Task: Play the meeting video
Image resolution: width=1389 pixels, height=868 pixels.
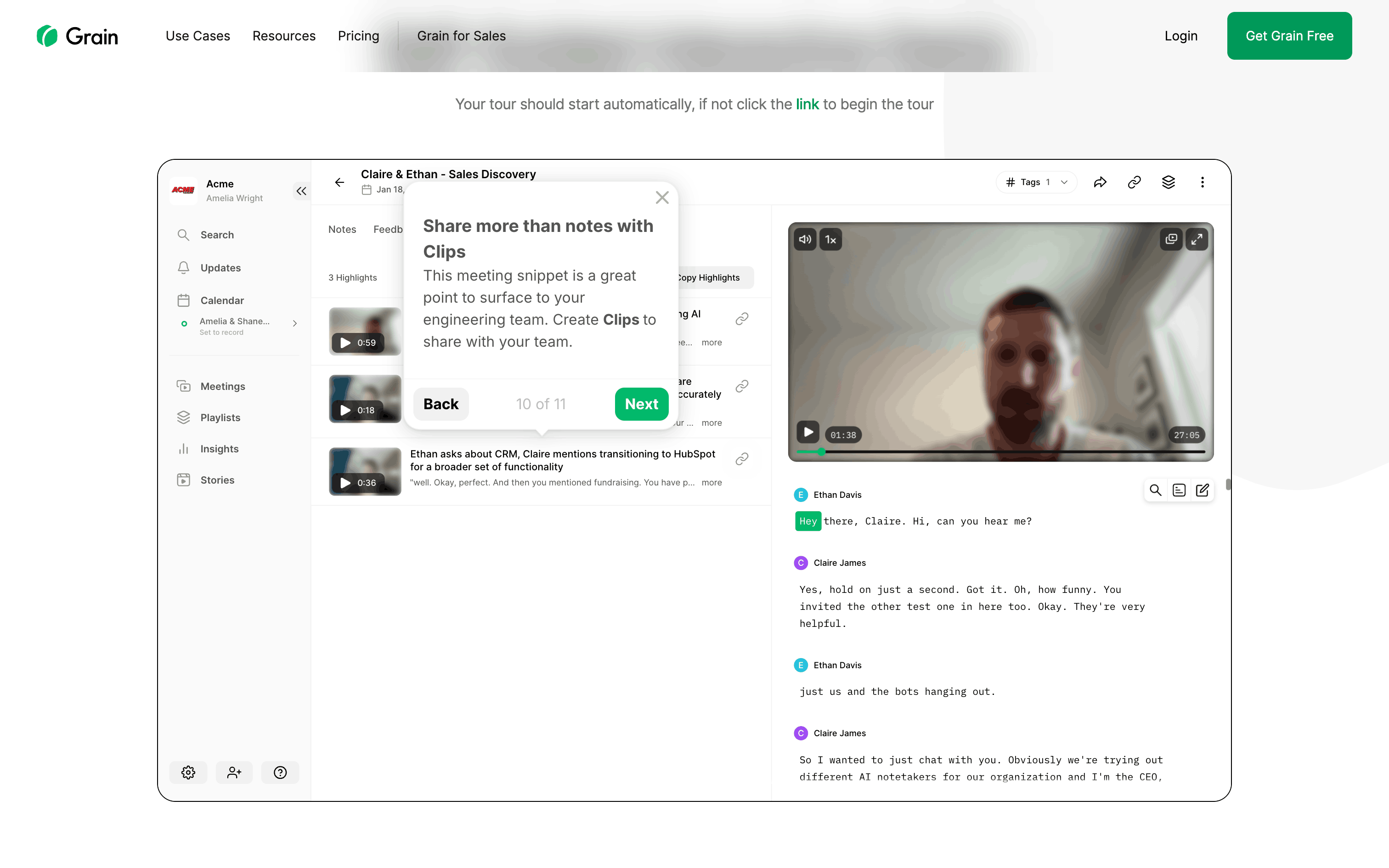Action: (x=807, y=432)
